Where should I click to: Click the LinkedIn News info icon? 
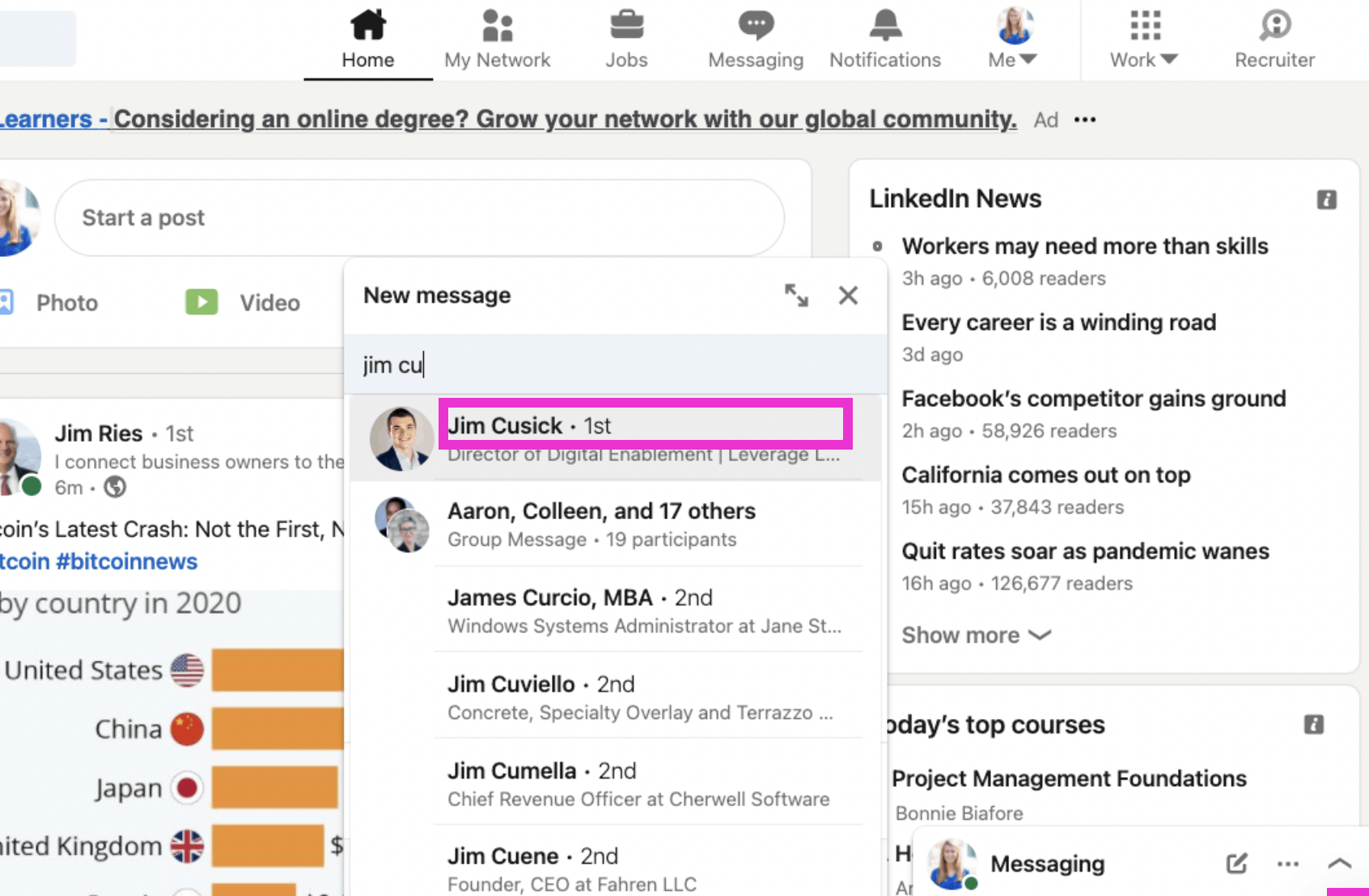(1326, 200)
